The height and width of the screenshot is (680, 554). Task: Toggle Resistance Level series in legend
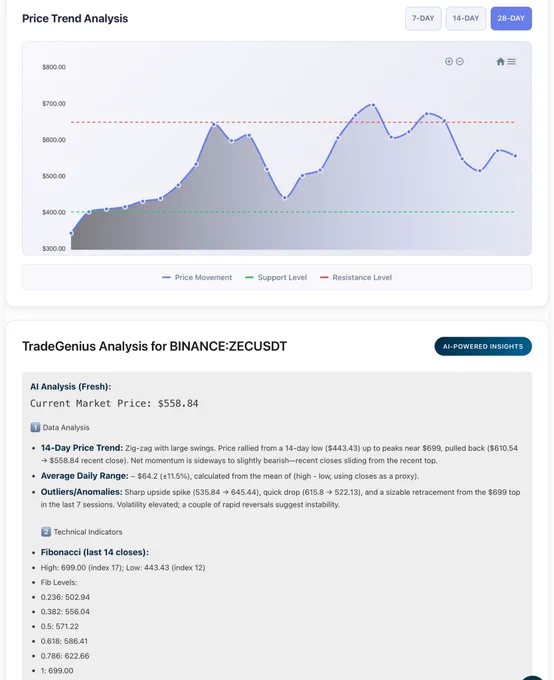[x=356, y=278]
